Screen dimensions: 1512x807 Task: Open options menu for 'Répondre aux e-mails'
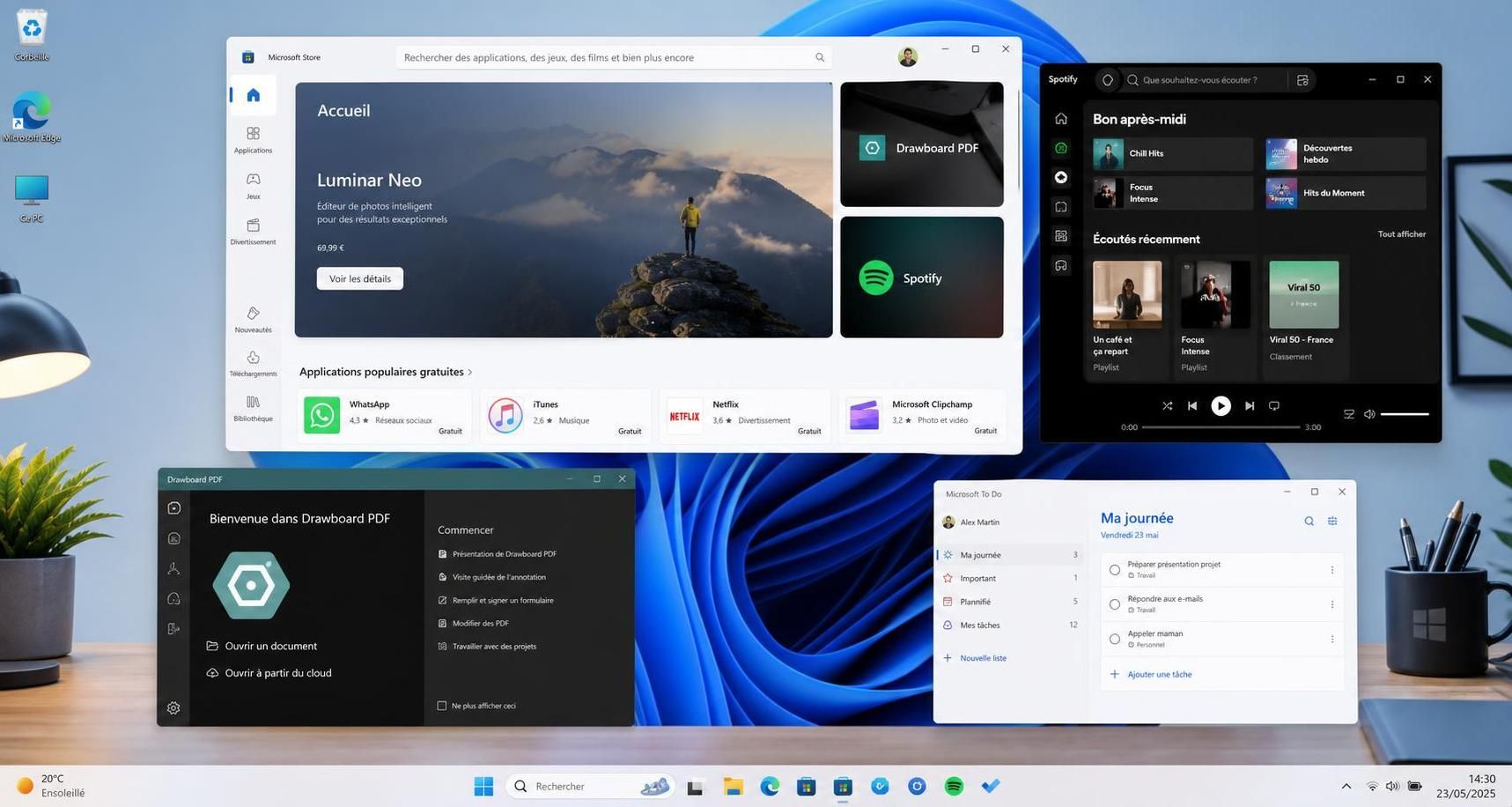pos(1331,604)
